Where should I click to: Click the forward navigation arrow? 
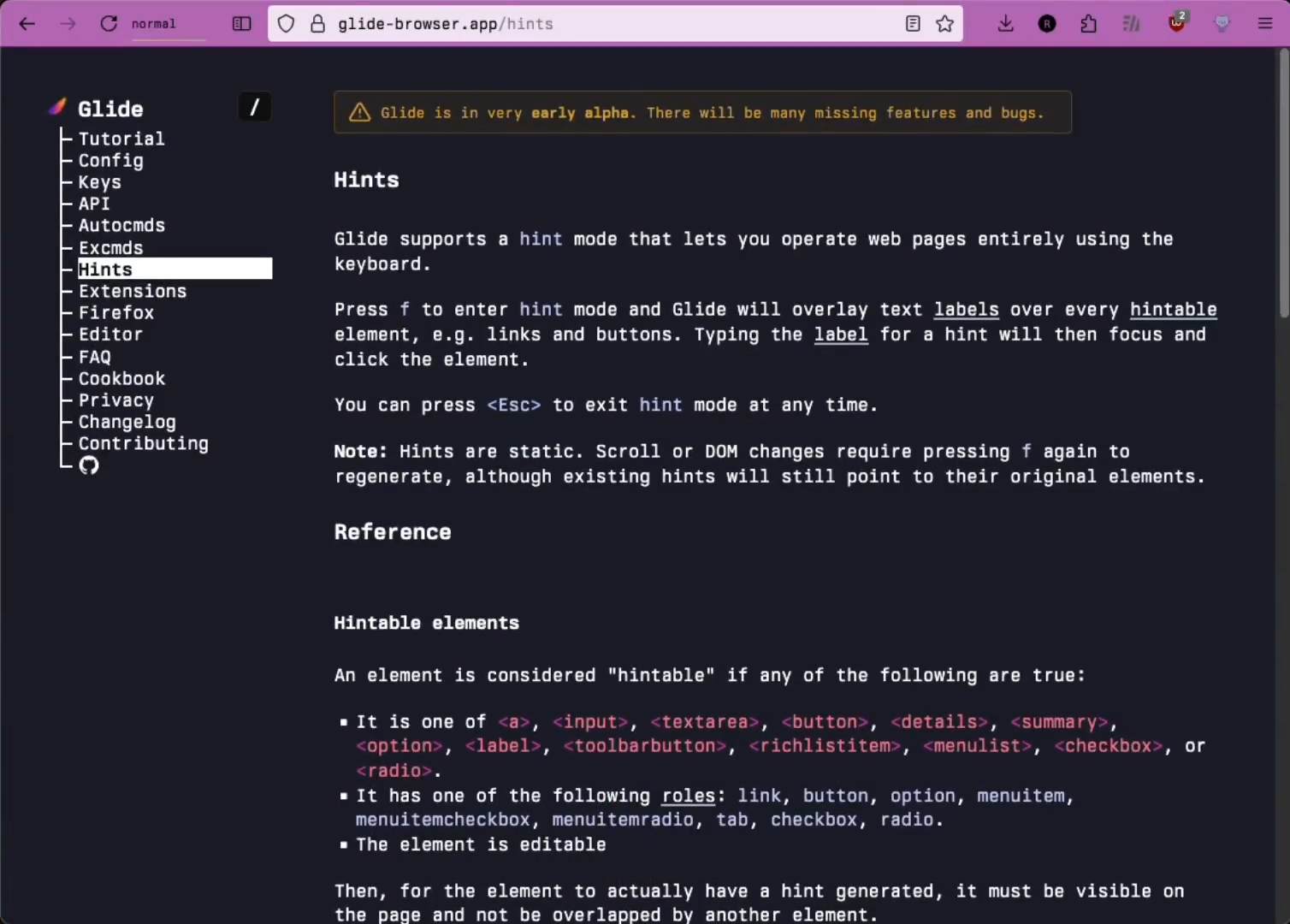(68, 23)
